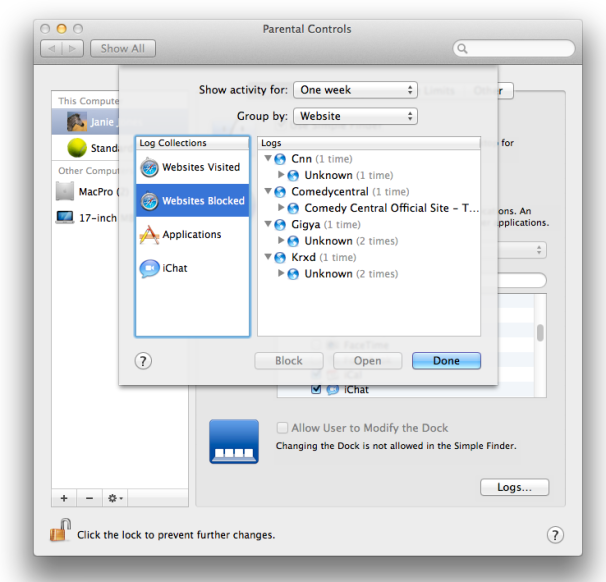The image size is (606, 582).
Task: Click the search magnifier icon
Action: pyautogui.click(x=462, y=49)
